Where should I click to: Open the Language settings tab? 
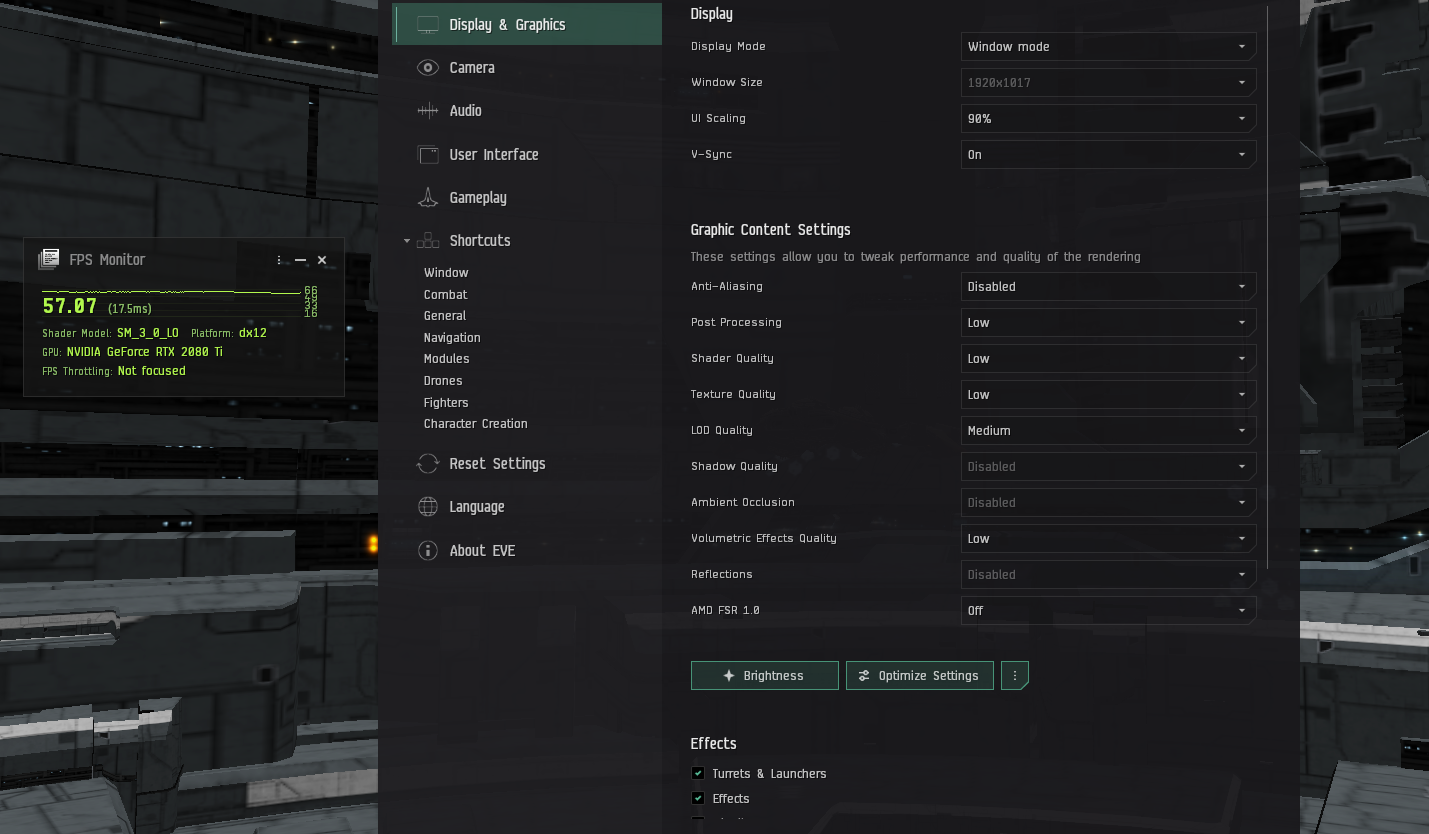point(527,507)
